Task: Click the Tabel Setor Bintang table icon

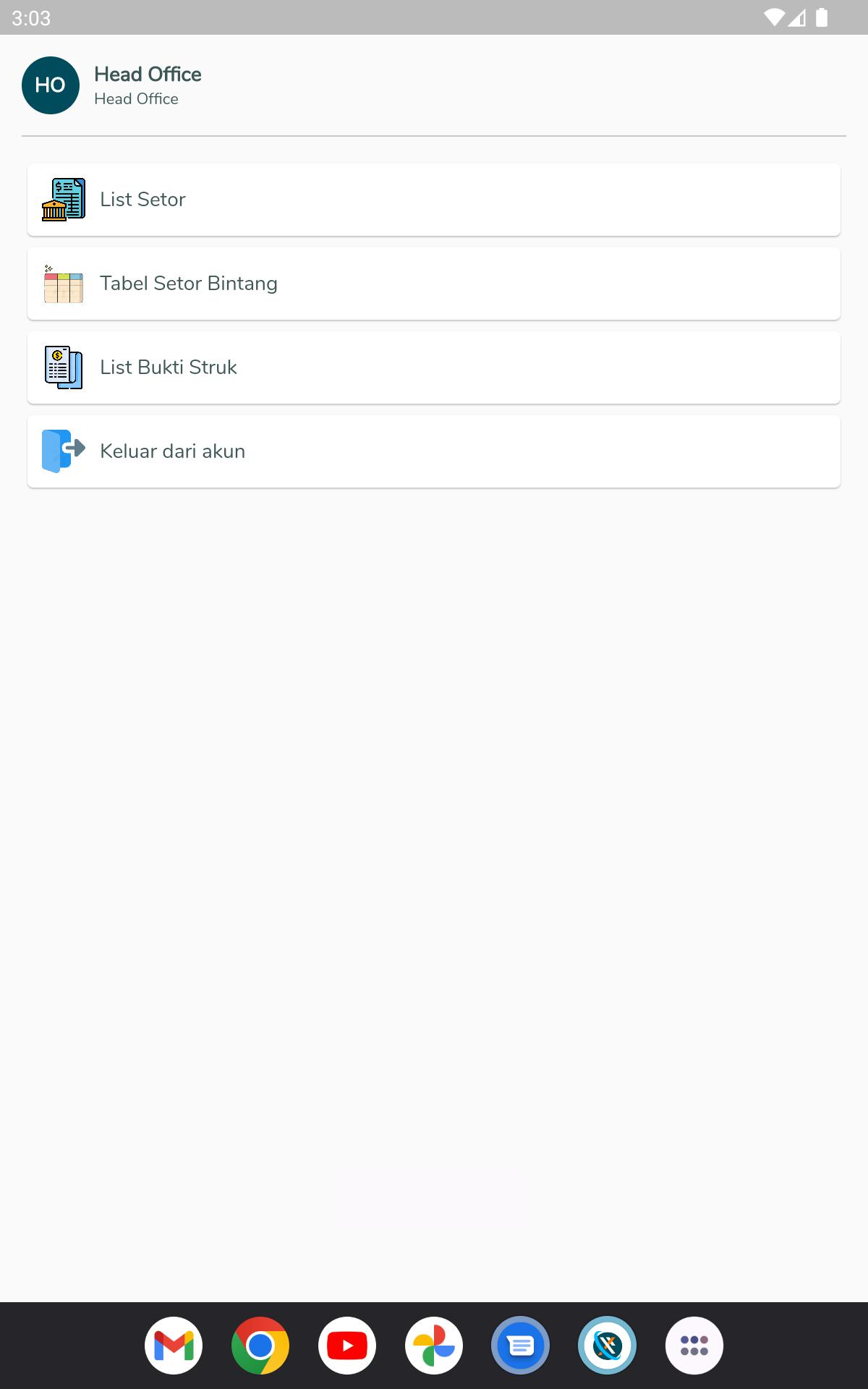Action: (64, 284)
